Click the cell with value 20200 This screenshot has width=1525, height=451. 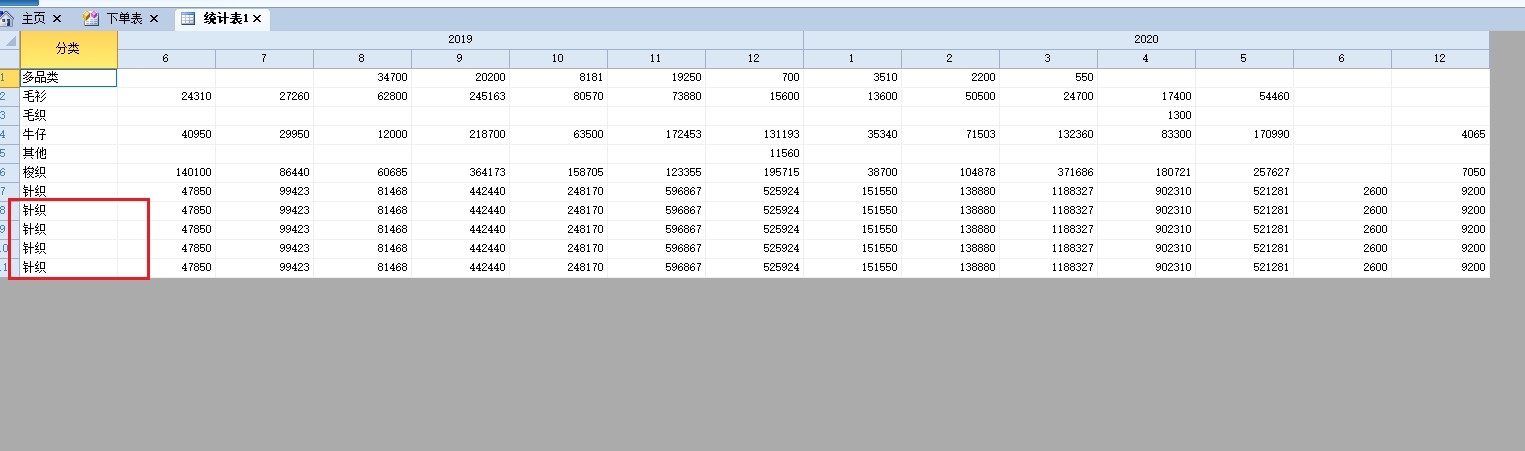(460, 77)
